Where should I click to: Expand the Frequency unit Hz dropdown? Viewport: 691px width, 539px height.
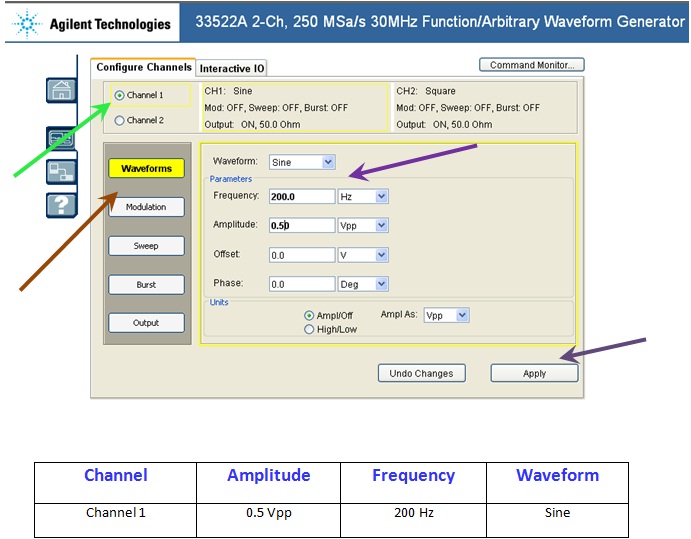click(381, 197)
